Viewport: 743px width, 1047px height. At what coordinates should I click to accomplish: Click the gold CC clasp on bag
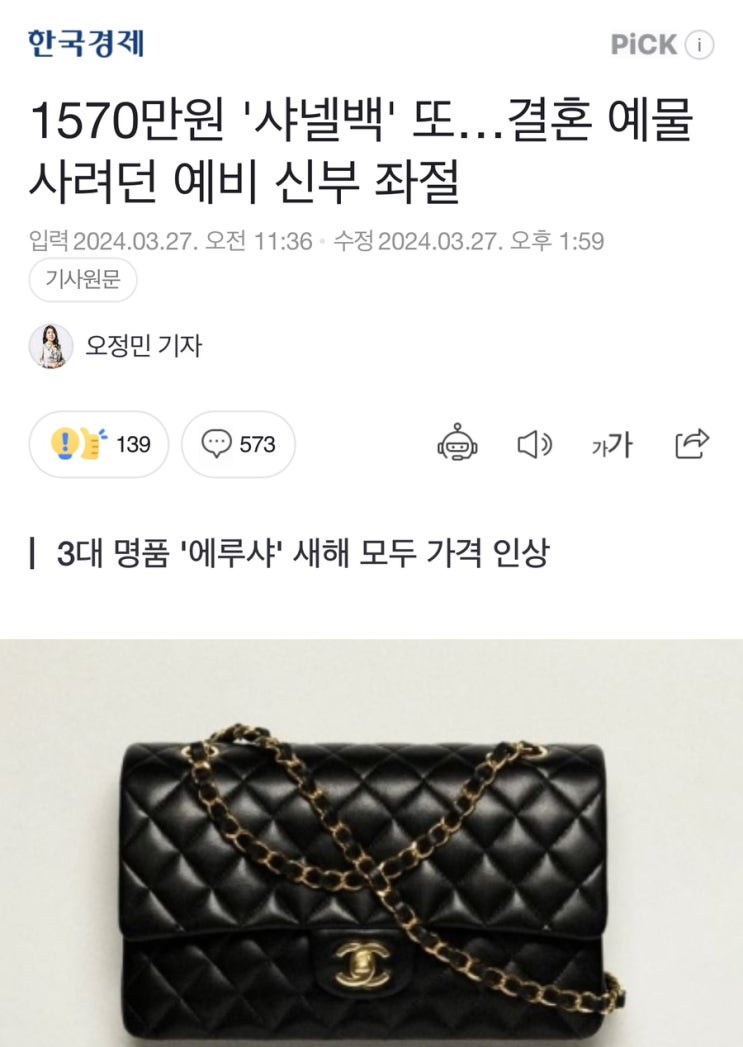(361, 964)
